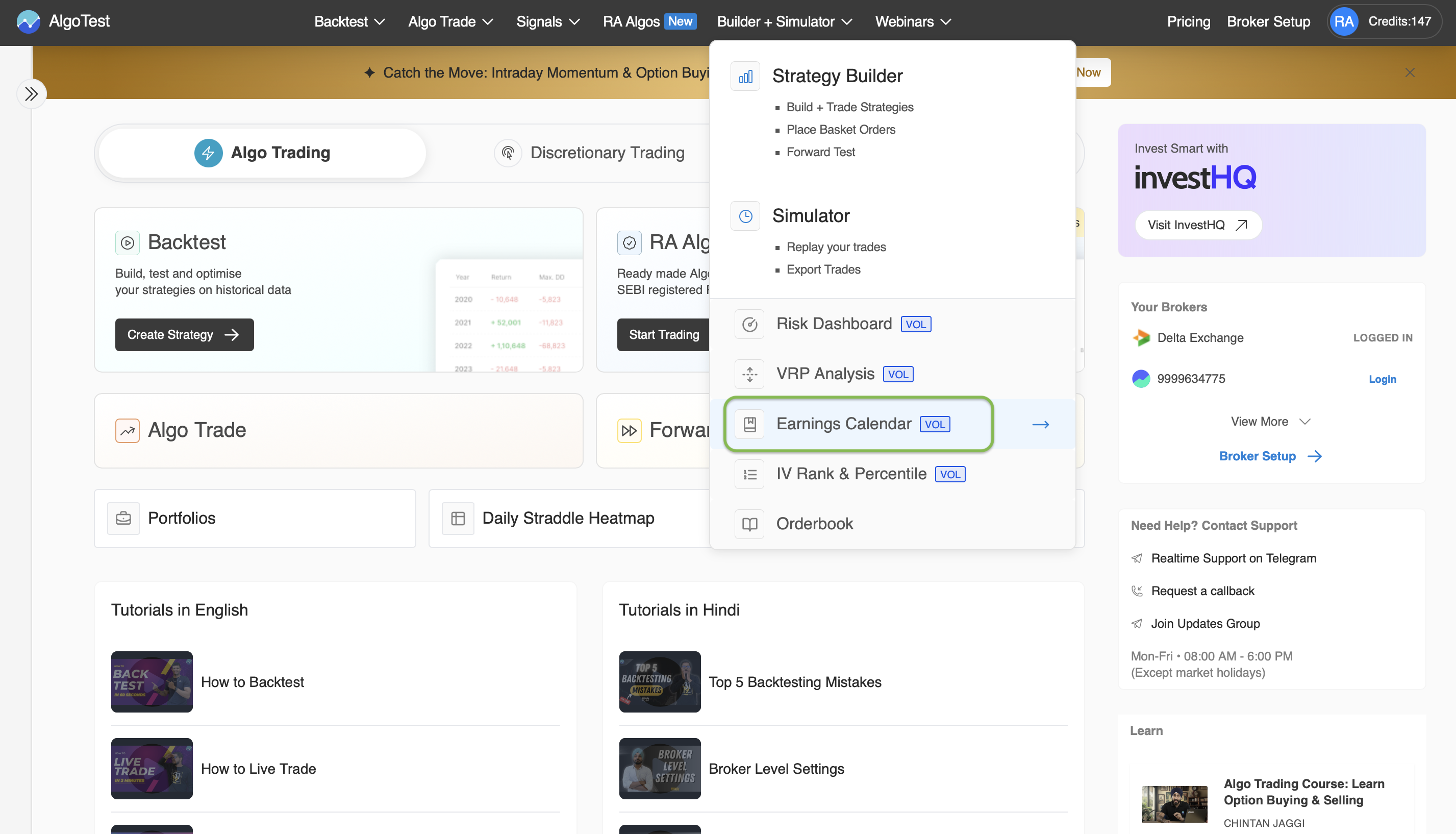
Task: Open the Broker Setup link in Your Brokers
Action: pyautogui.click(x=1270, y=456)
